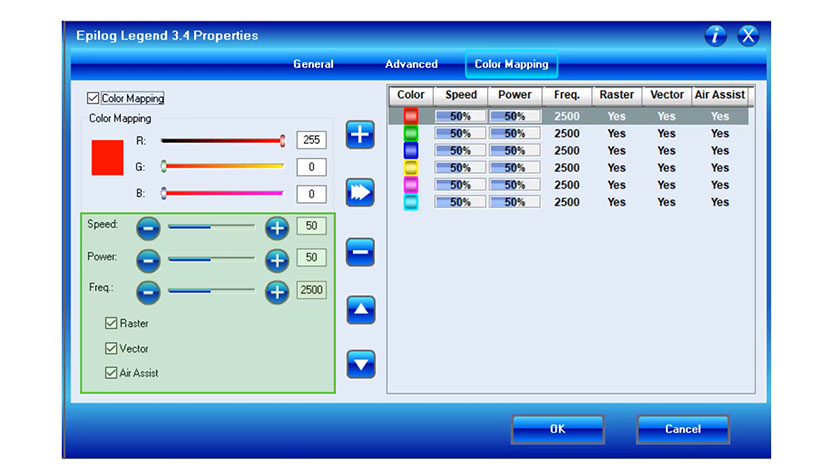Image resolution: width=830 pixels, height=473 pixels.
Task: Select the Color Mapping tab
Action: [511, 65]
